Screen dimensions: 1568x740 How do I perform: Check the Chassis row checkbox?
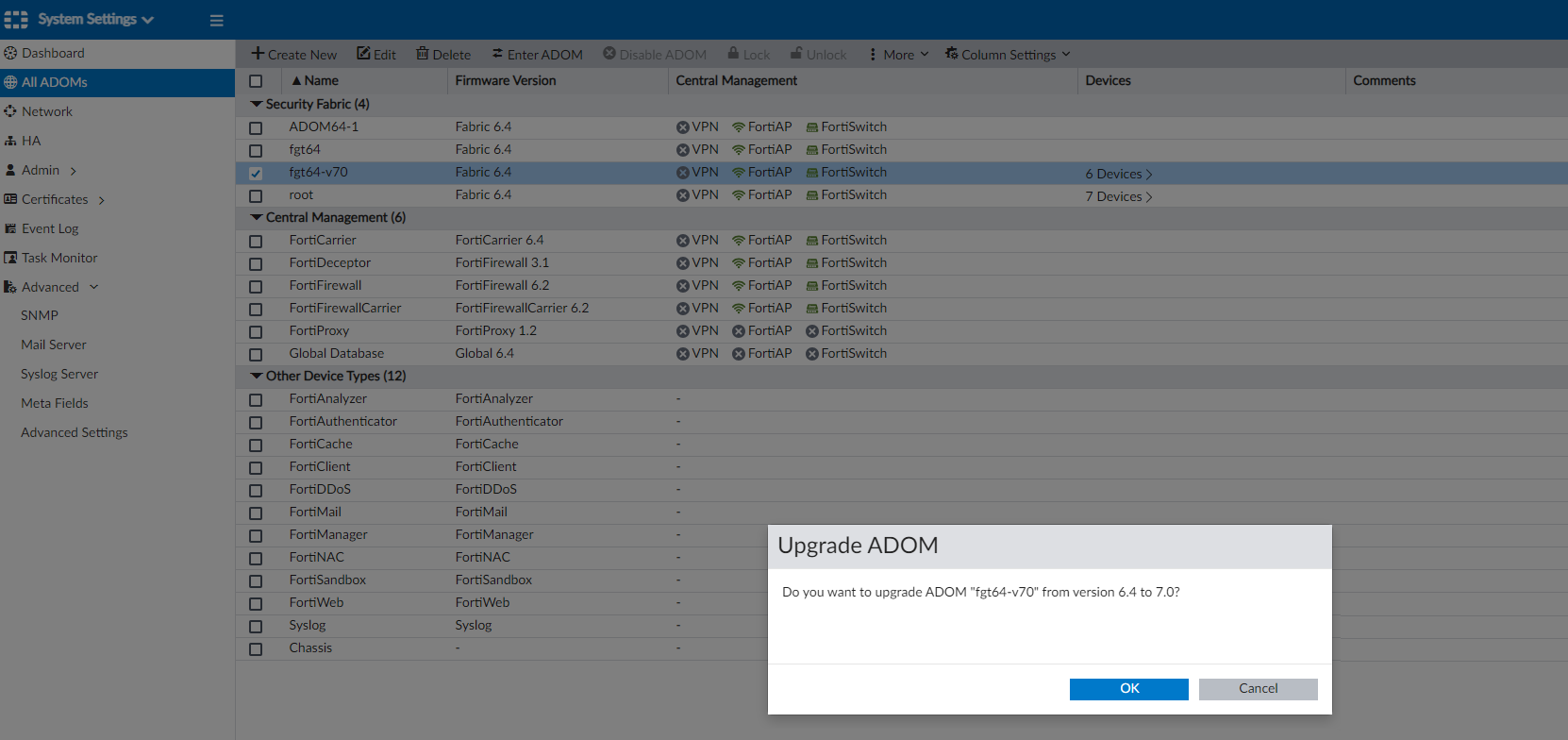coord(256,648)
